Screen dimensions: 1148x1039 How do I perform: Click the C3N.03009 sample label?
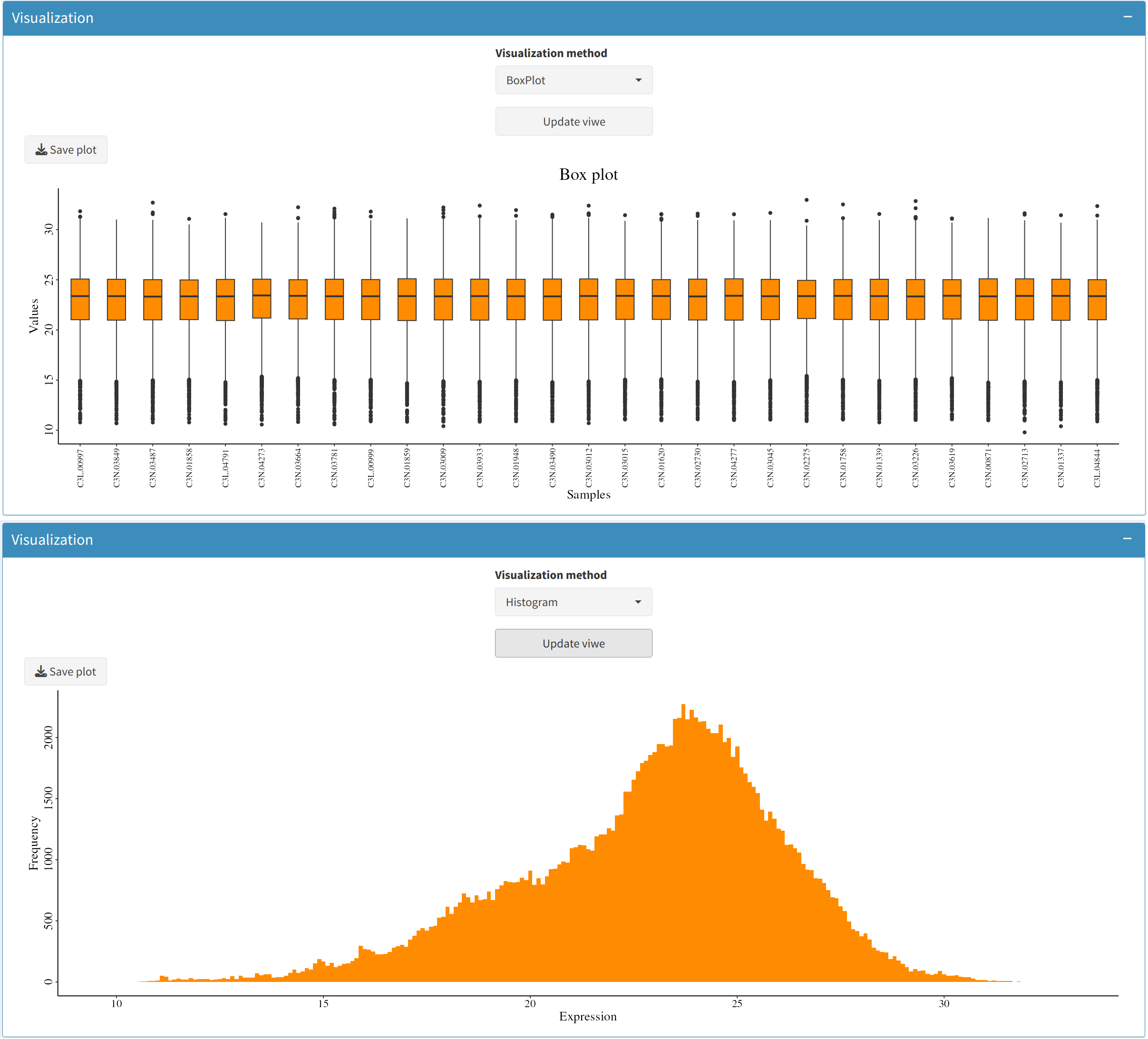(444, 468)
